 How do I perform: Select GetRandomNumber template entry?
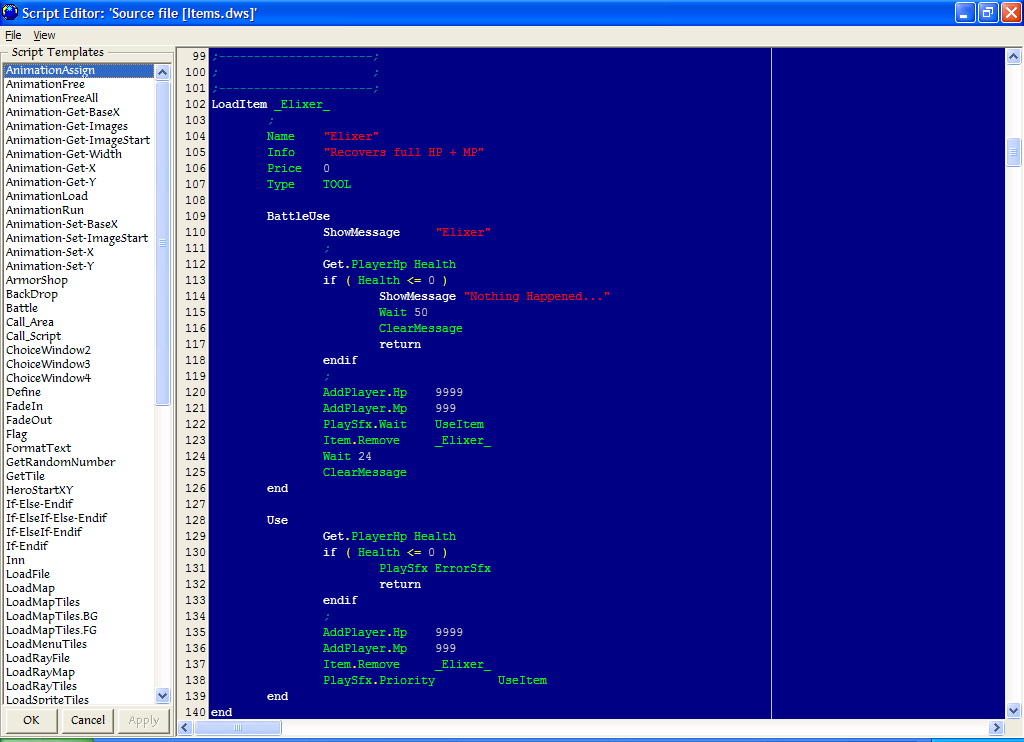coord(60,462)
